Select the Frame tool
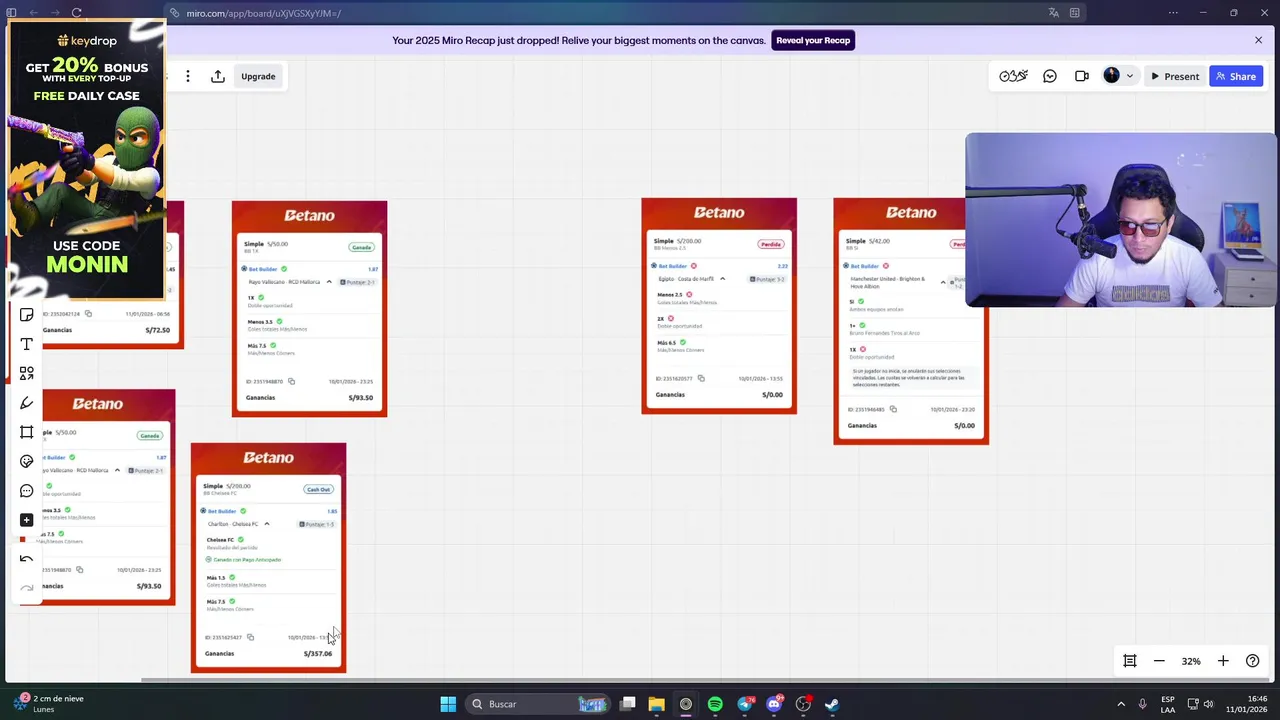This screenshot has width=1280, height=720. (x=27, y=432)
